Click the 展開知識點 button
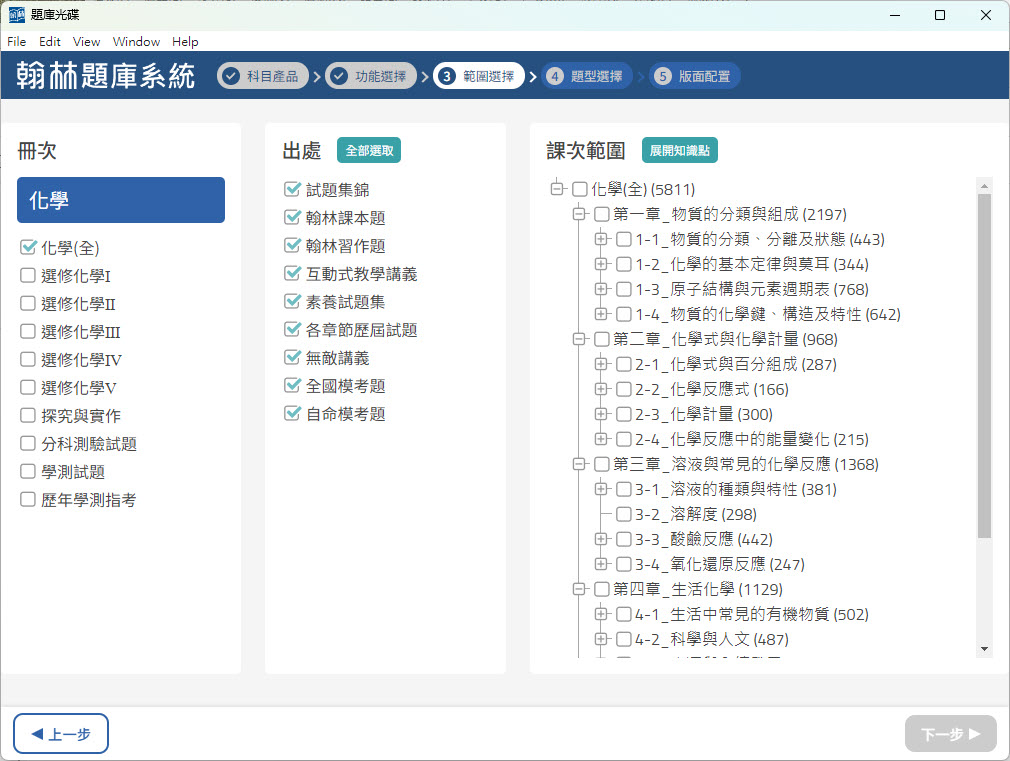The height and width of the screenshot is (761, 1010). [x=680, y=150]
